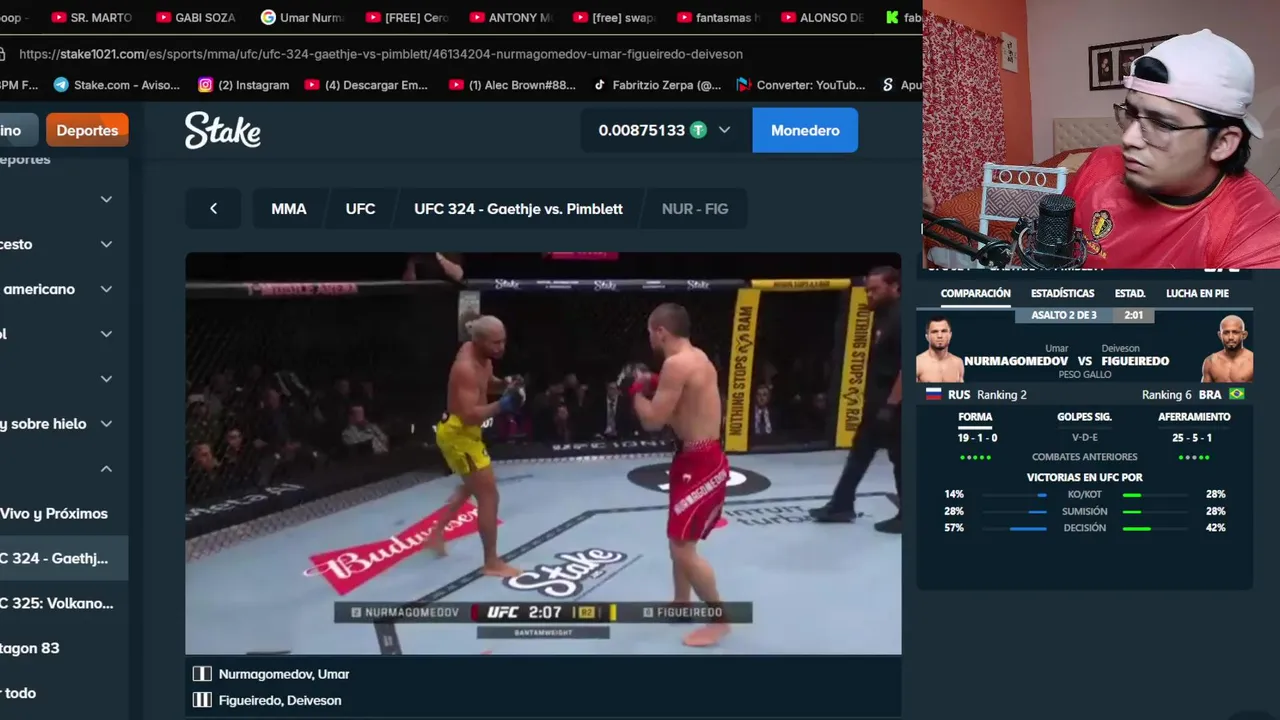The width and height of the screenshot is (1280, 720).
Task: Click the Brazilian flag next to BRA
Action: point(1237,395)
